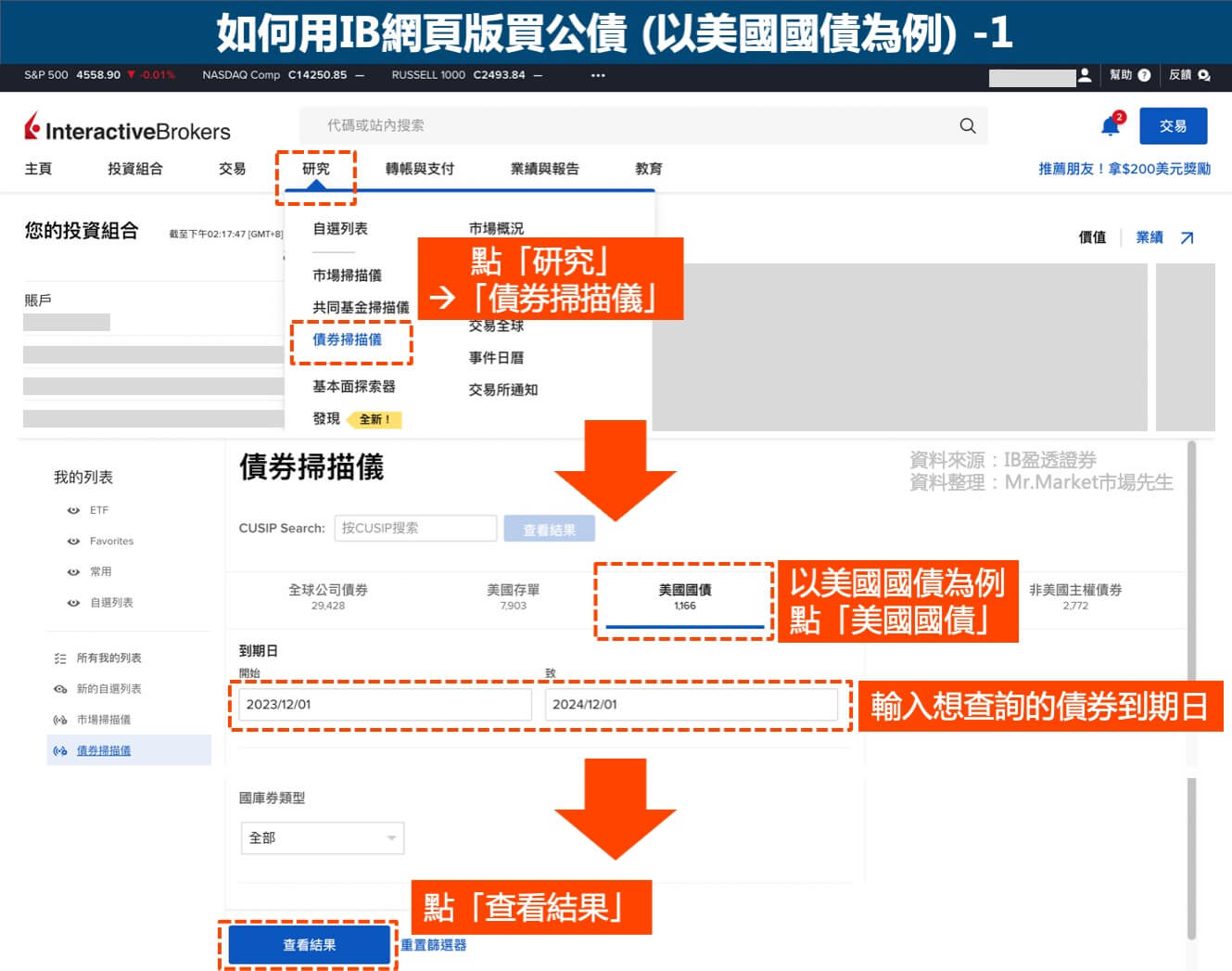Open the 業績與報告 tab

[544, 169]
